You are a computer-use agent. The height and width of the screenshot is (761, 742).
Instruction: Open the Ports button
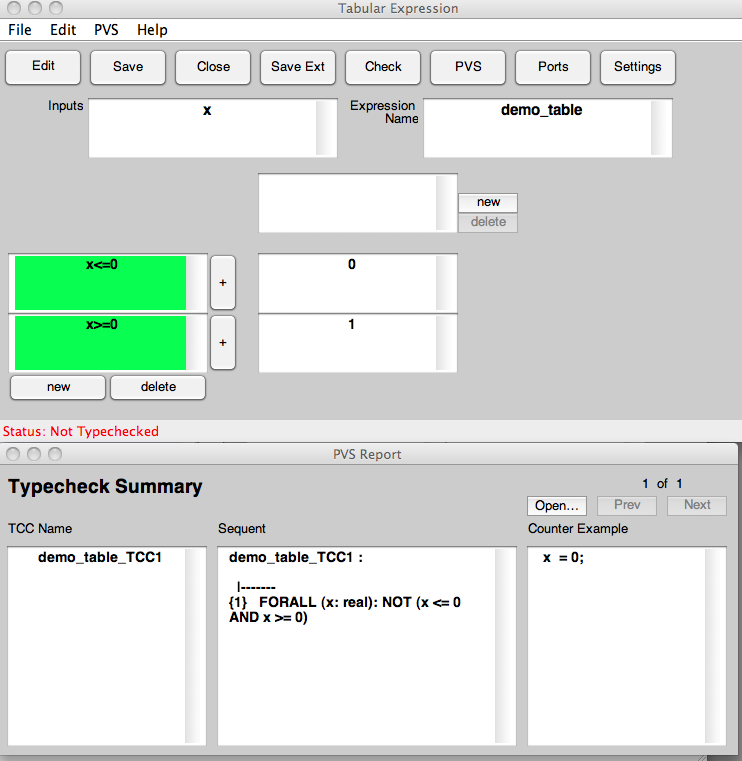[553, 67]
